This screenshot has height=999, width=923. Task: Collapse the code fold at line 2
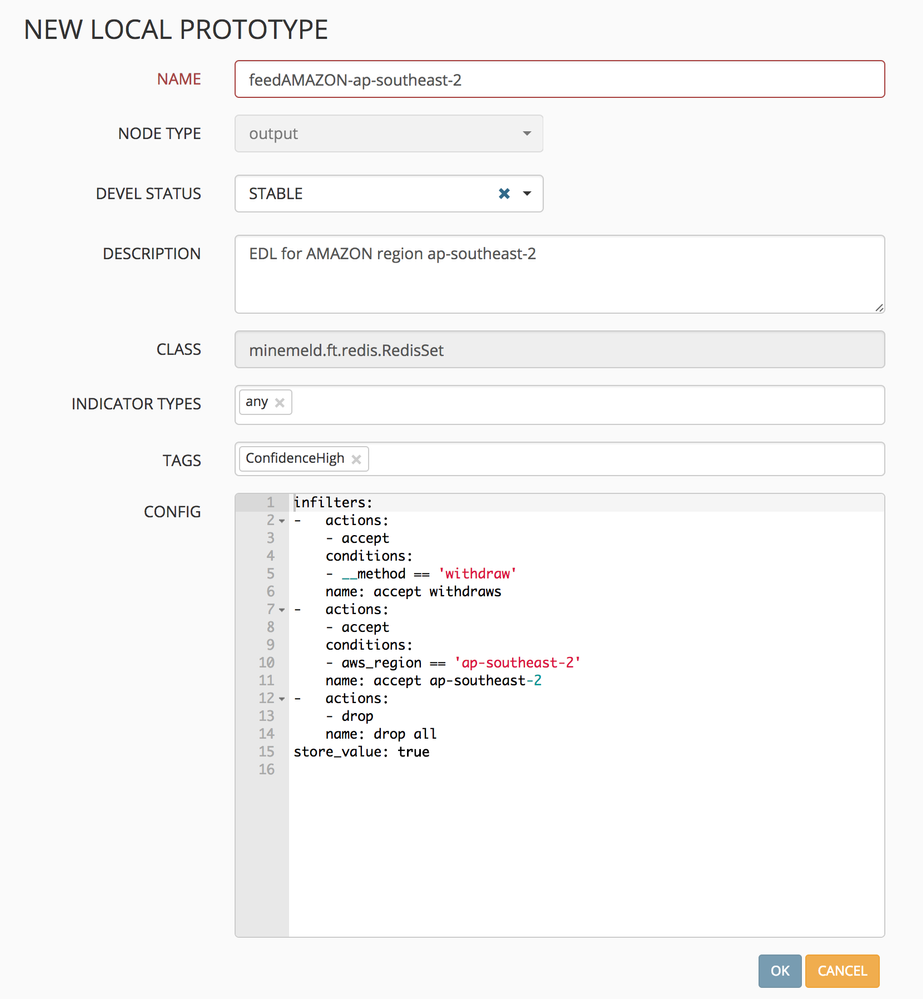(282, 521)
